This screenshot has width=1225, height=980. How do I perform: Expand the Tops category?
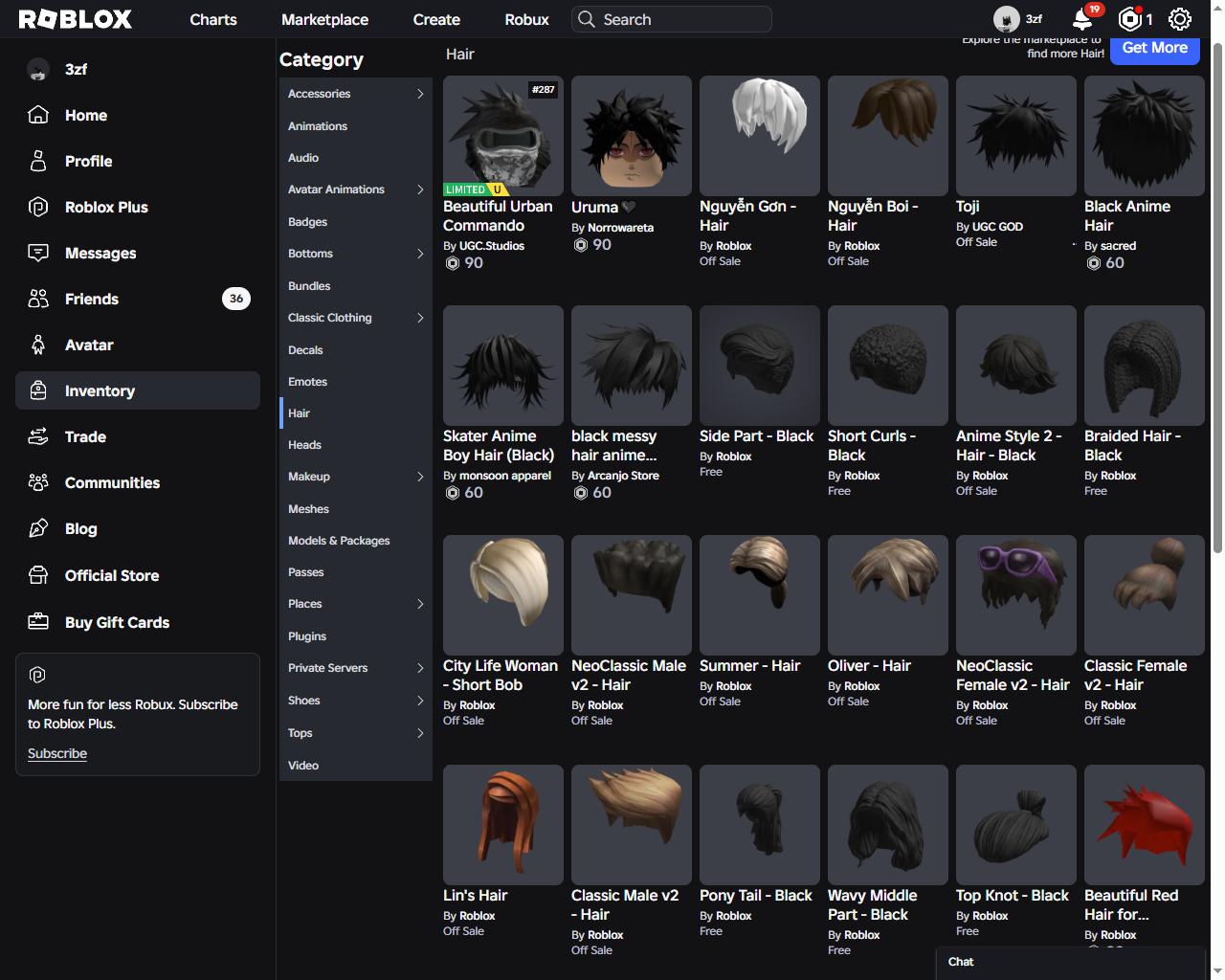(420, 733)
